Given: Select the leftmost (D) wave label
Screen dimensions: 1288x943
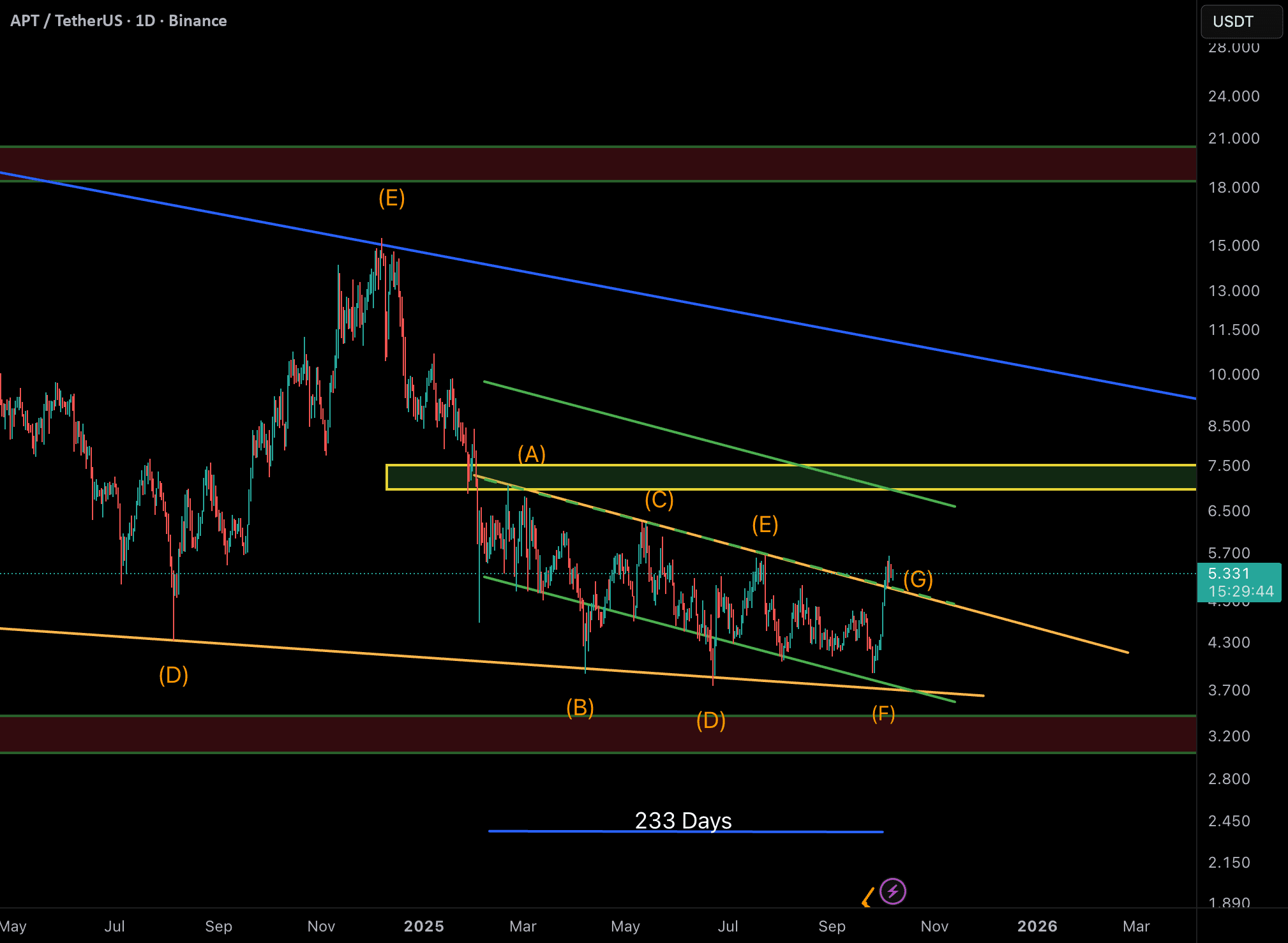Looking at the screenshot, I should 173,675.
